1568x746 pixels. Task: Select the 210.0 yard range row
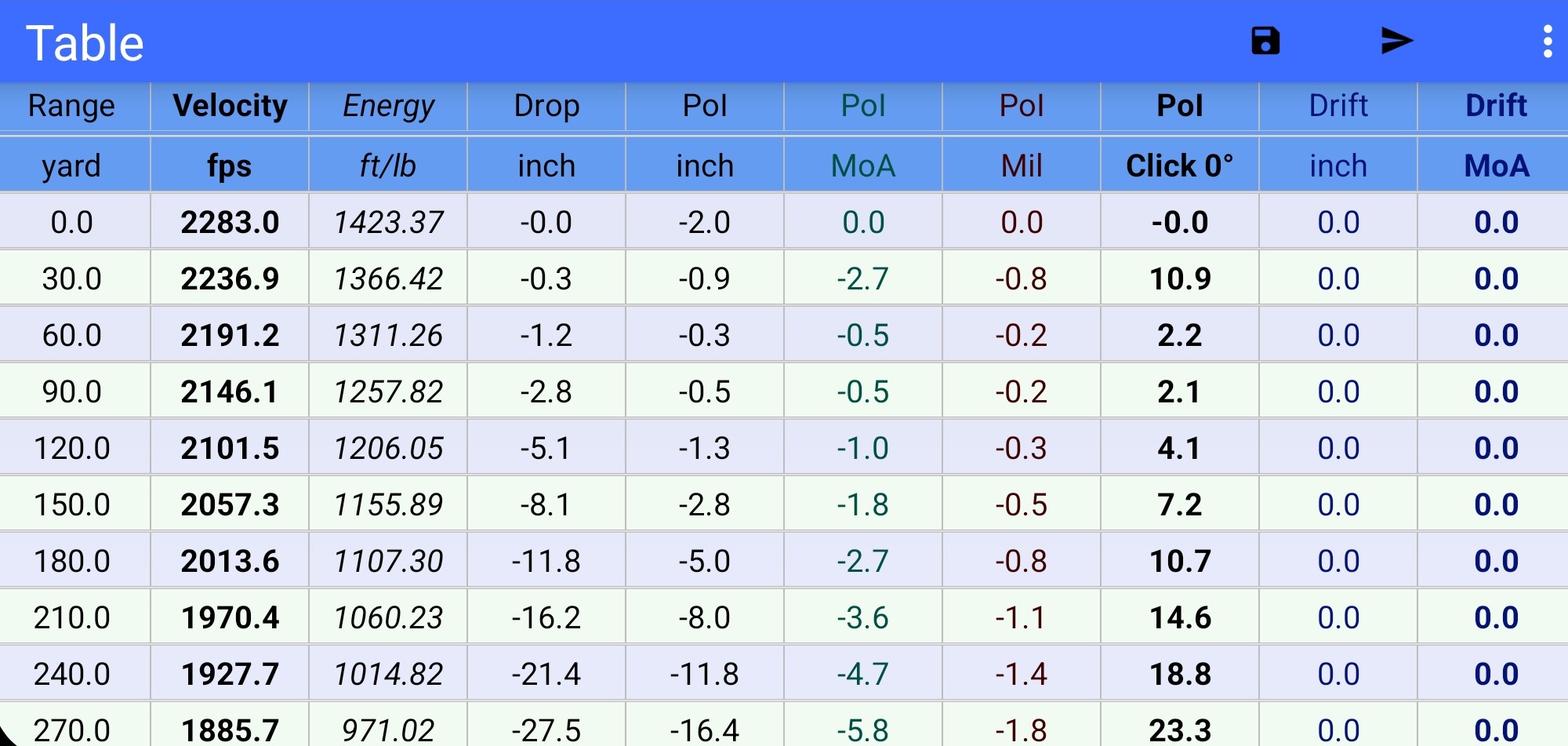tap(71, 617)
